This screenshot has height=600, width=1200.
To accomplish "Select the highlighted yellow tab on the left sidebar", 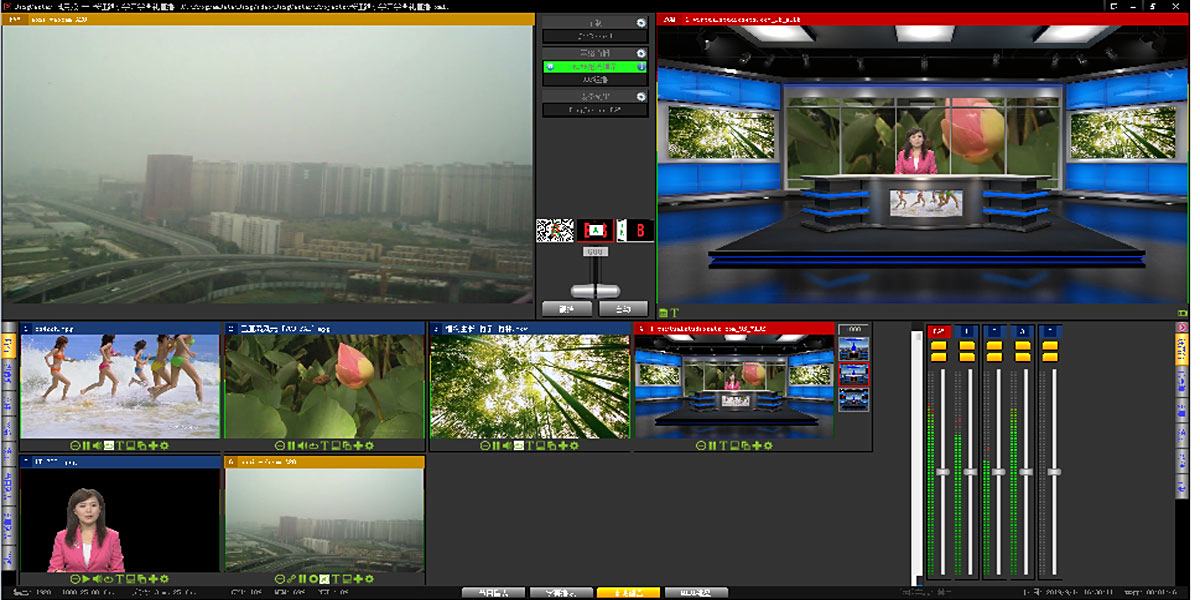I will (x=8, y=346).
